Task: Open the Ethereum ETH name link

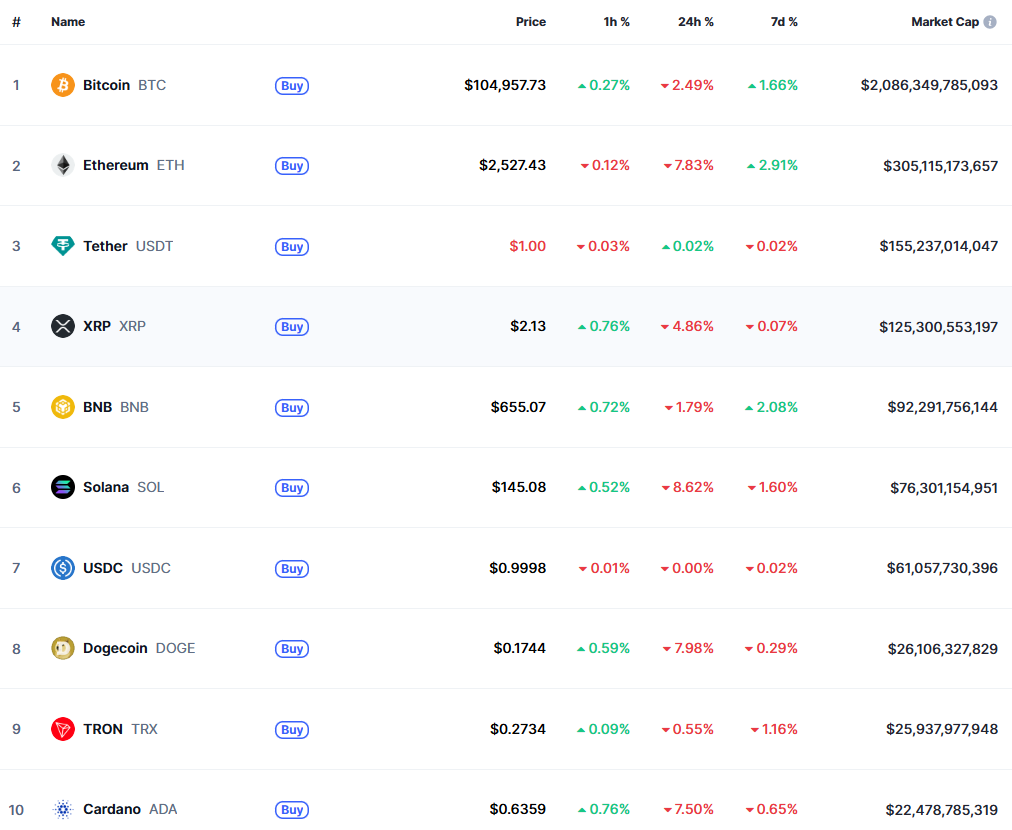Action: point(116,165)
